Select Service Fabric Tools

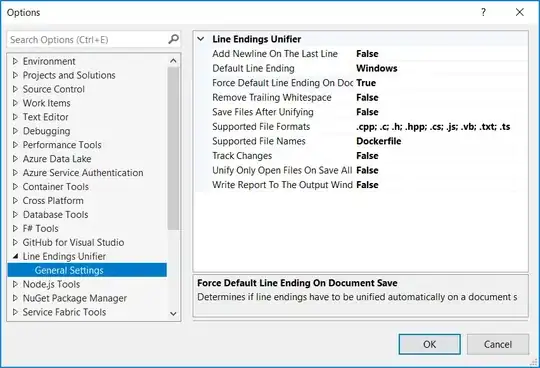coord(64,312)
